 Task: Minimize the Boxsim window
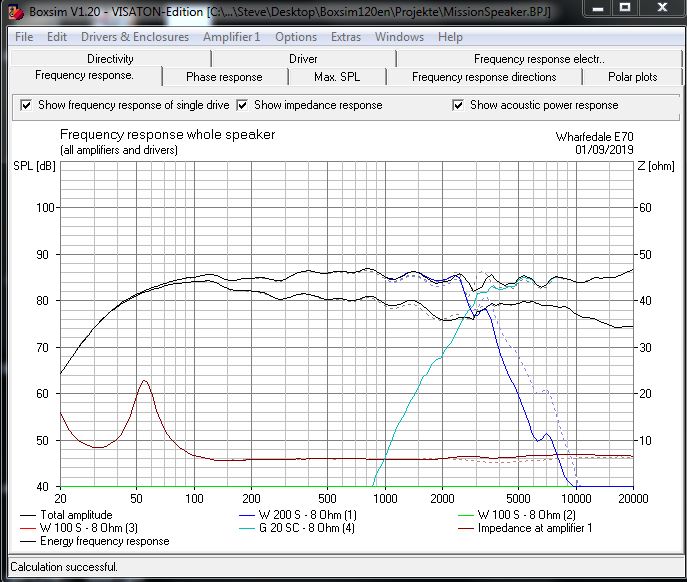(x=598, y=7)
